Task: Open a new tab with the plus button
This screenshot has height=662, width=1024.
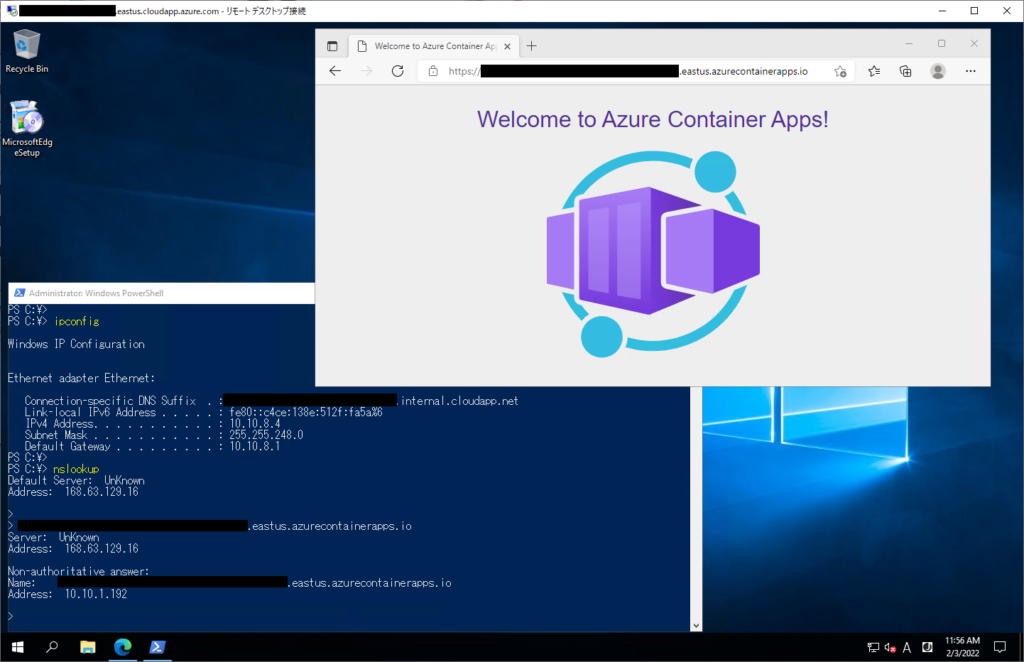Action: point(530,45)
